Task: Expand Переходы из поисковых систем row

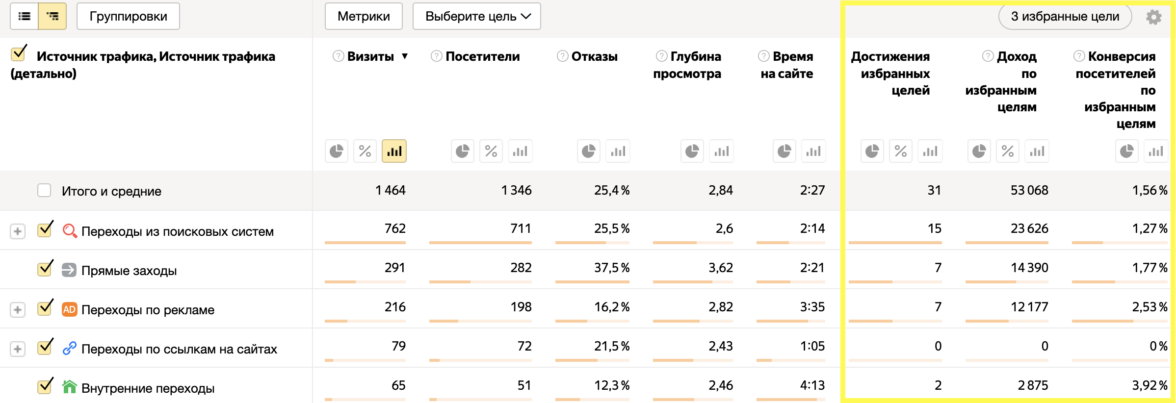Action: (x=17, y=231)
